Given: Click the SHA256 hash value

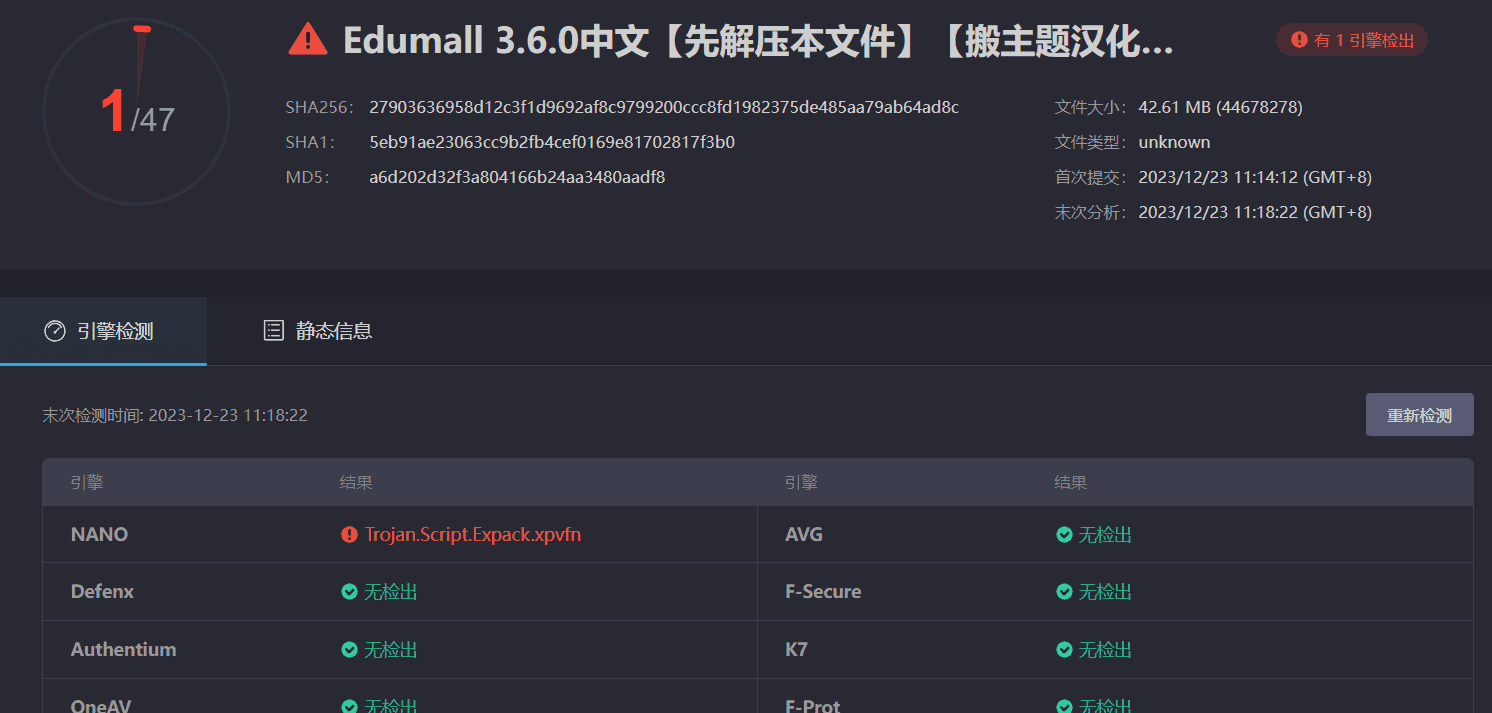Looking at the screenshot, I should pos(664,107).
